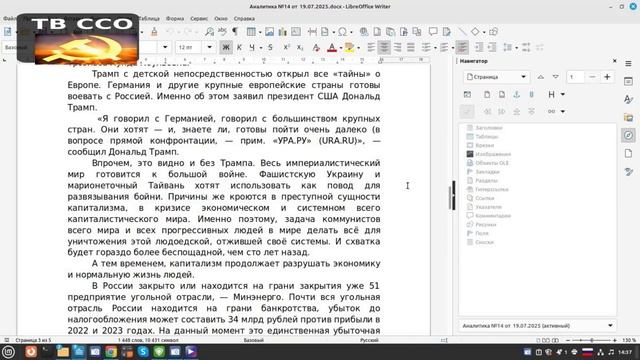Increase the Navigator page number
The image size is (640, 360).
click(607, 77)
